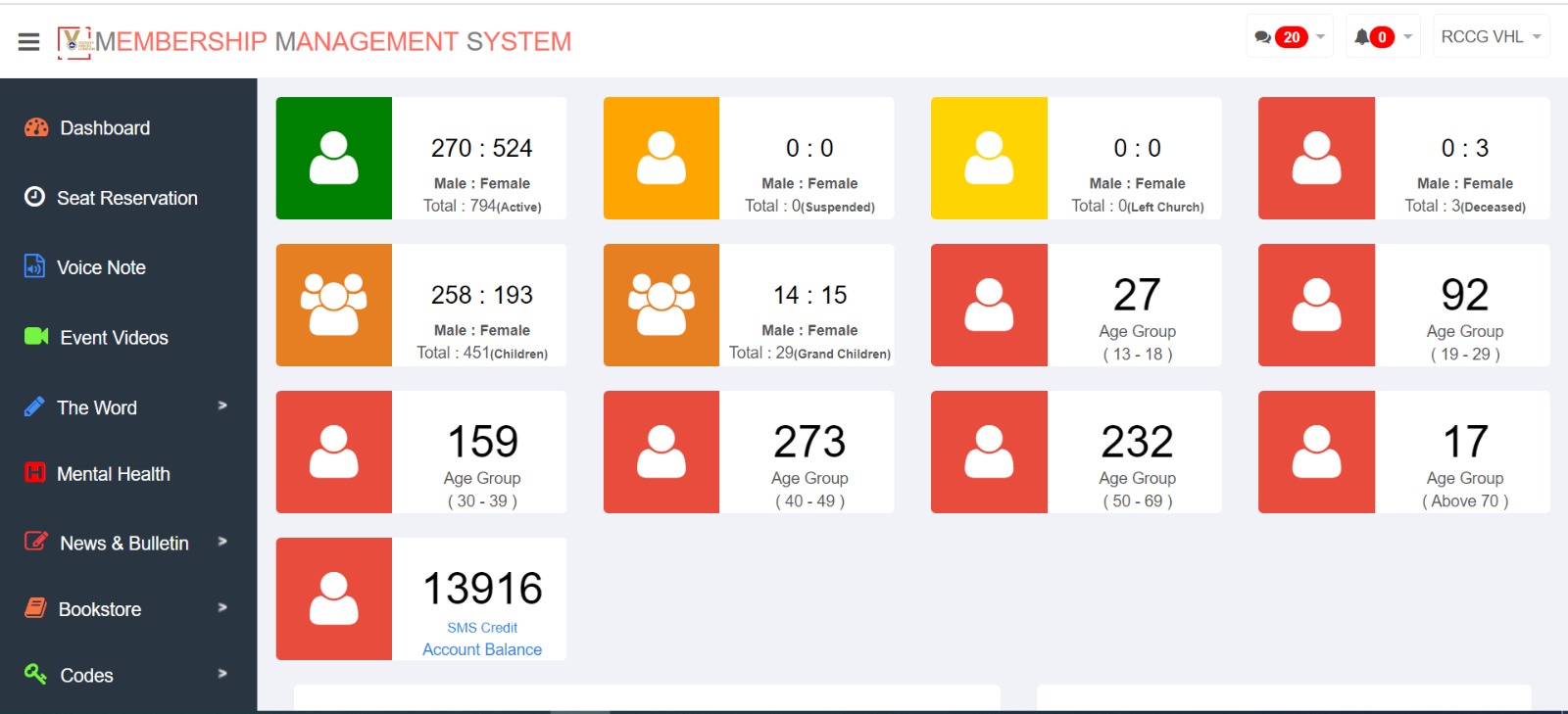The height and width of the screenshot is (714, 1568).
Task: Click the yellow Left Church members tile
Action: coord(989,158)
